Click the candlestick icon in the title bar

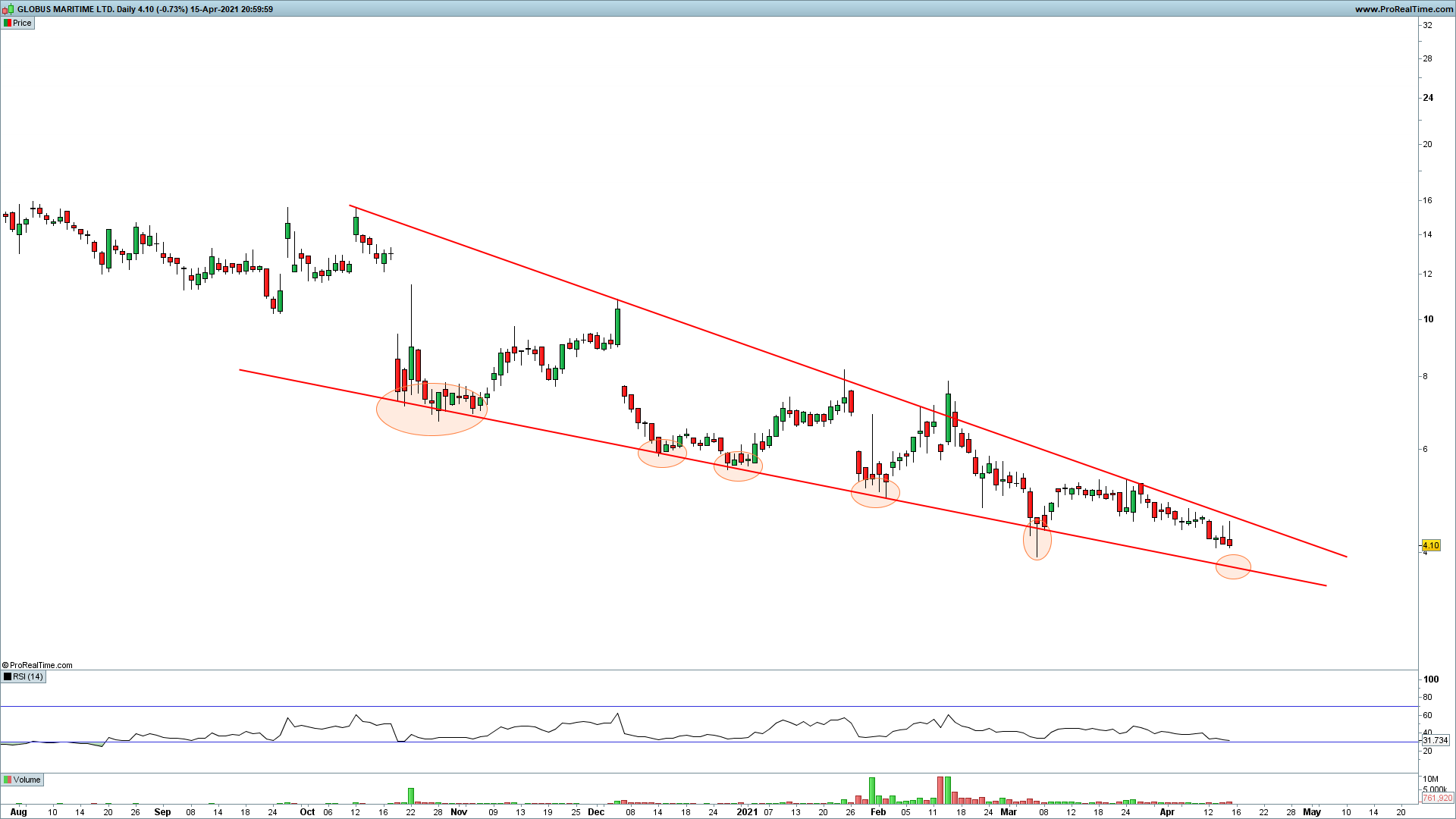tap(9, 9)
